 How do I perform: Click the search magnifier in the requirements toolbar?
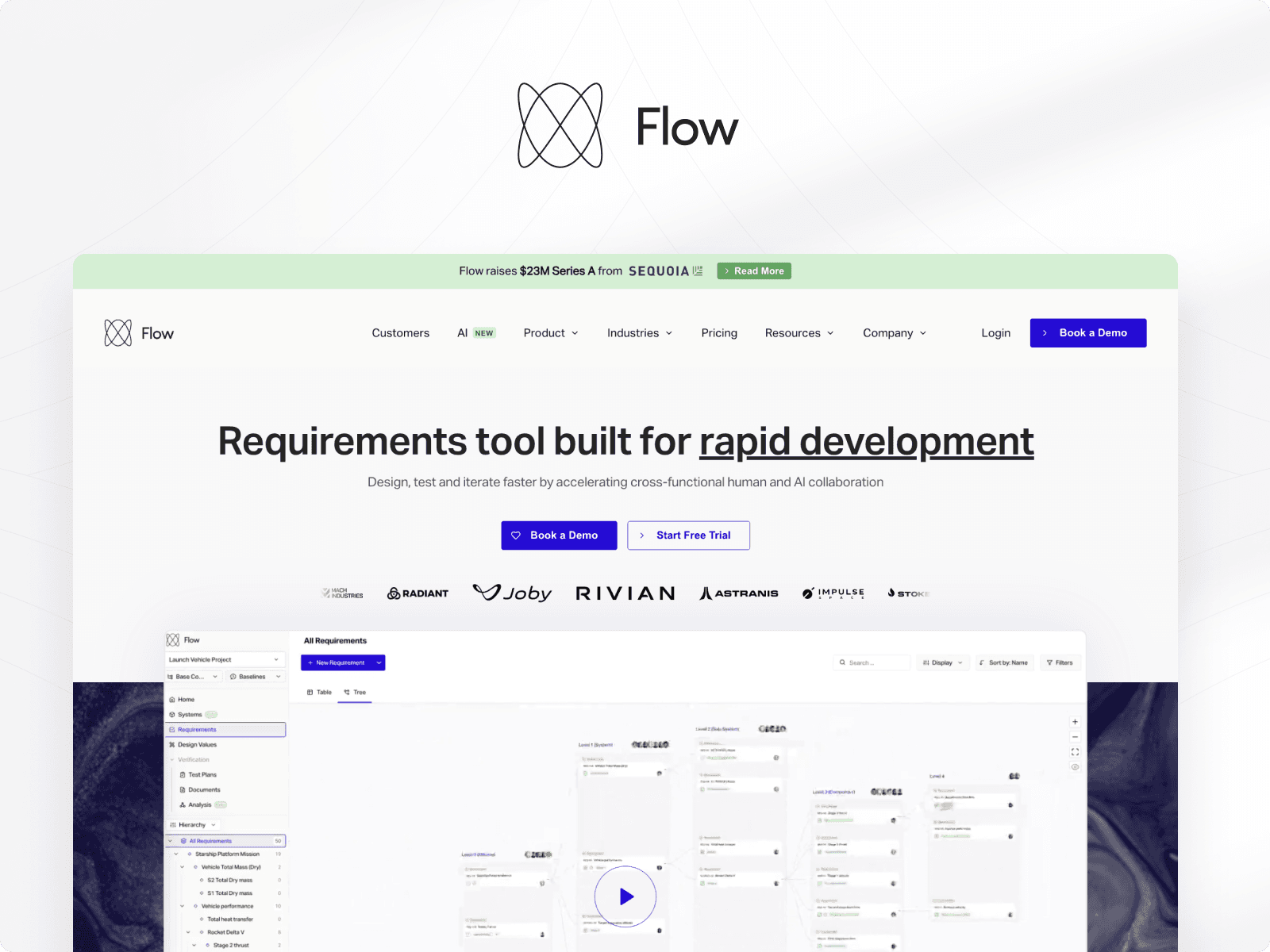pyautogui.click(x=843, y=662)
